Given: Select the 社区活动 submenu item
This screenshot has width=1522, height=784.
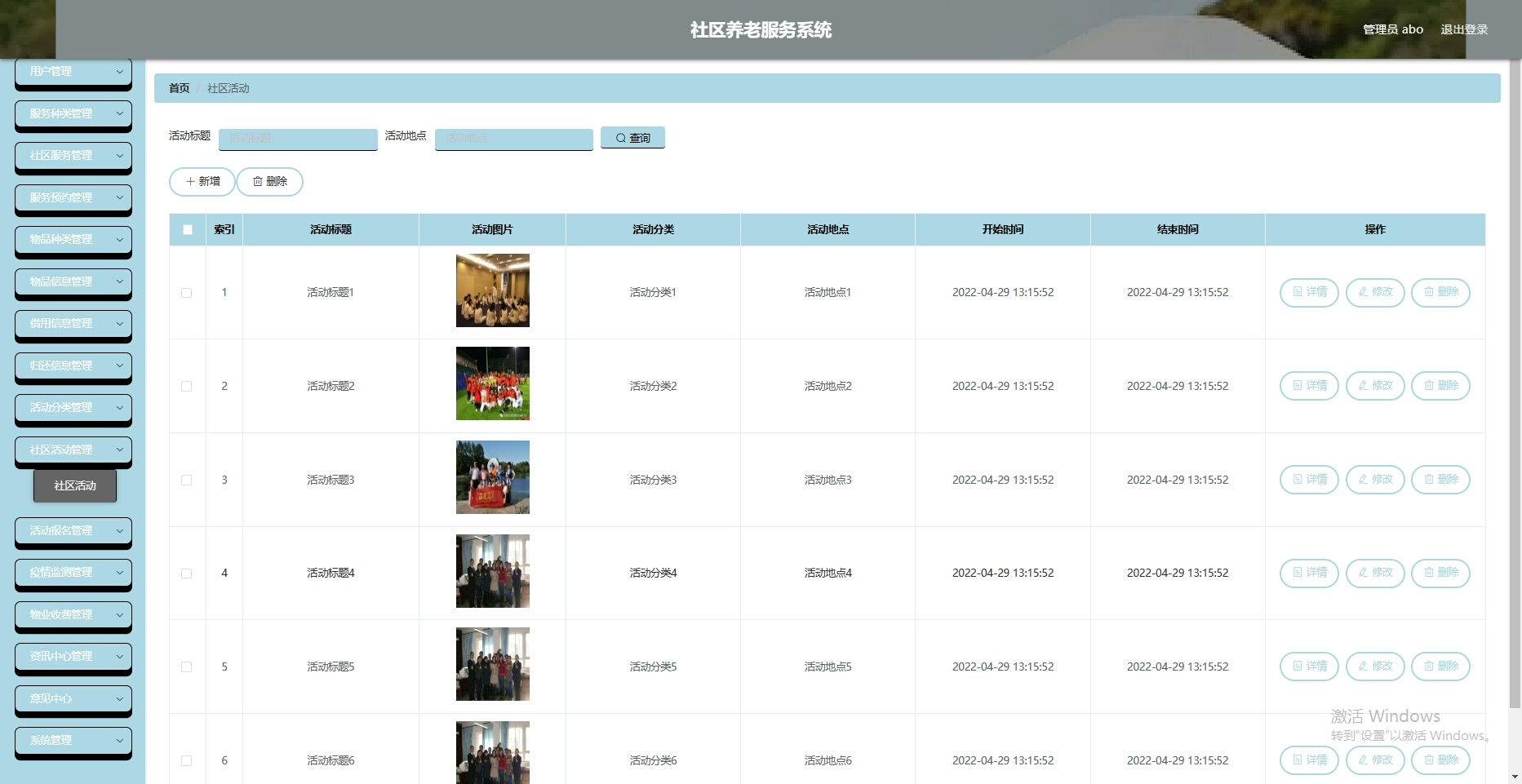Looking at the screenshot, I should point(75,485).
